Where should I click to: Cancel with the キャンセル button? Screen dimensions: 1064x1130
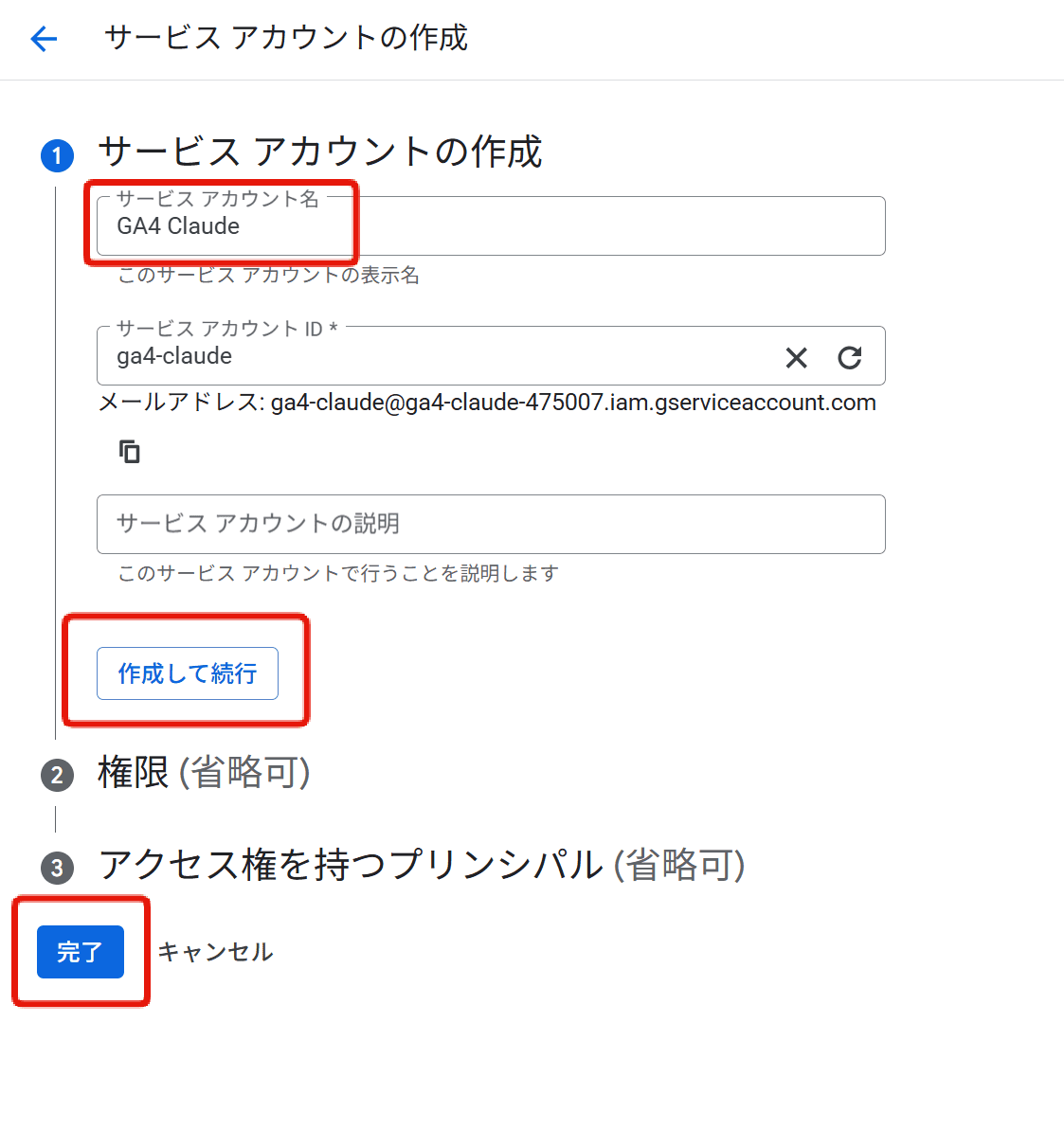coord(215,952)
